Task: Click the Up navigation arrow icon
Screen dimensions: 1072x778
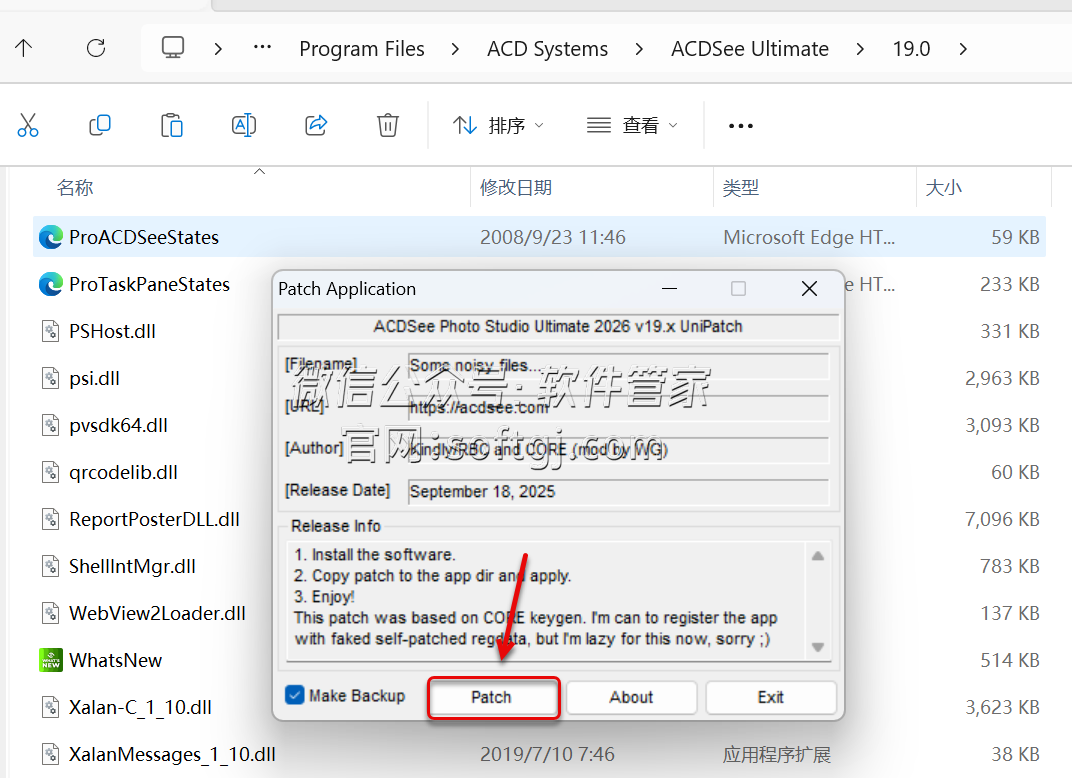Action: pos(23,48)
